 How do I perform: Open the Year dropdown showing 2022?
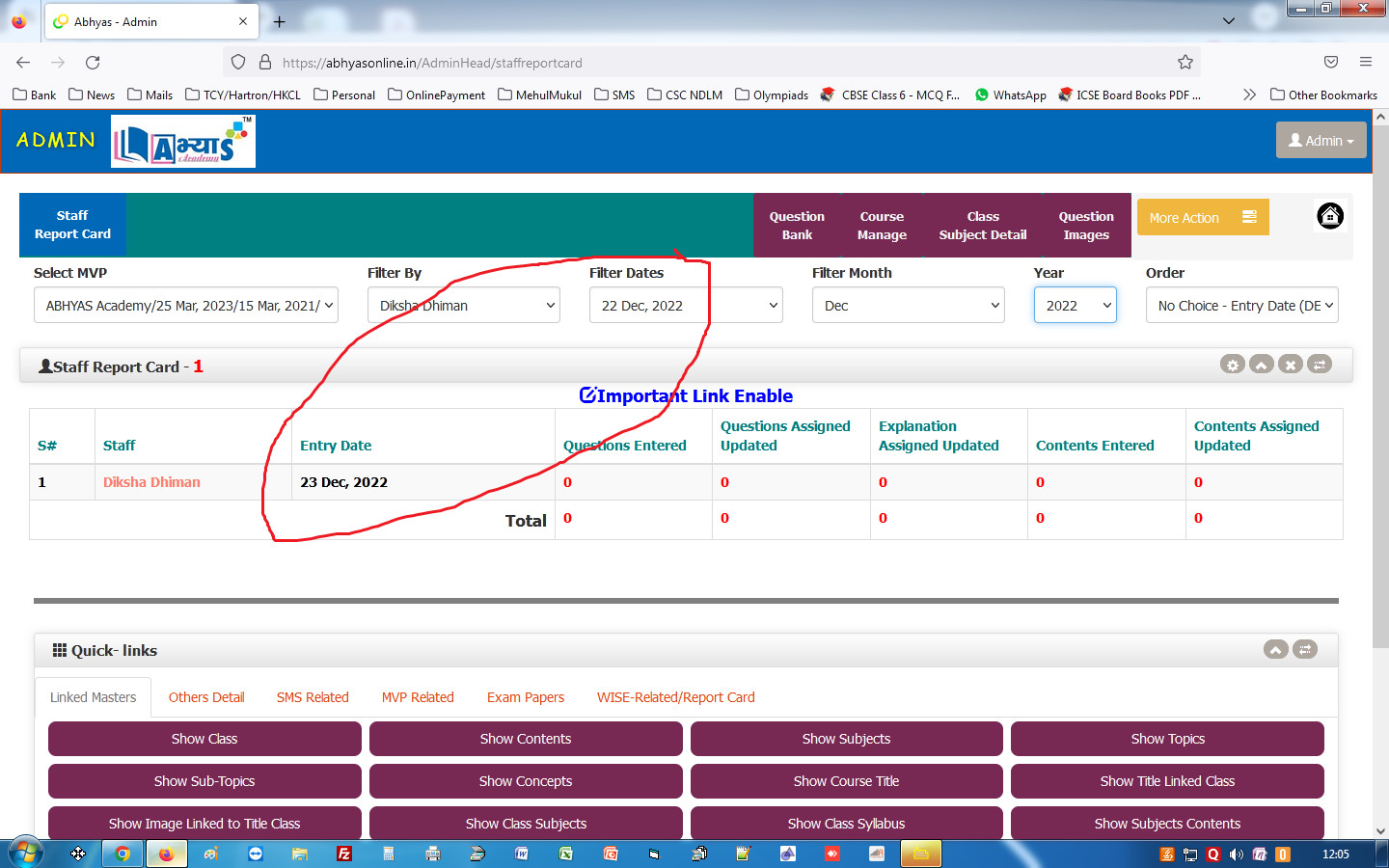[x=1075, y=306]
